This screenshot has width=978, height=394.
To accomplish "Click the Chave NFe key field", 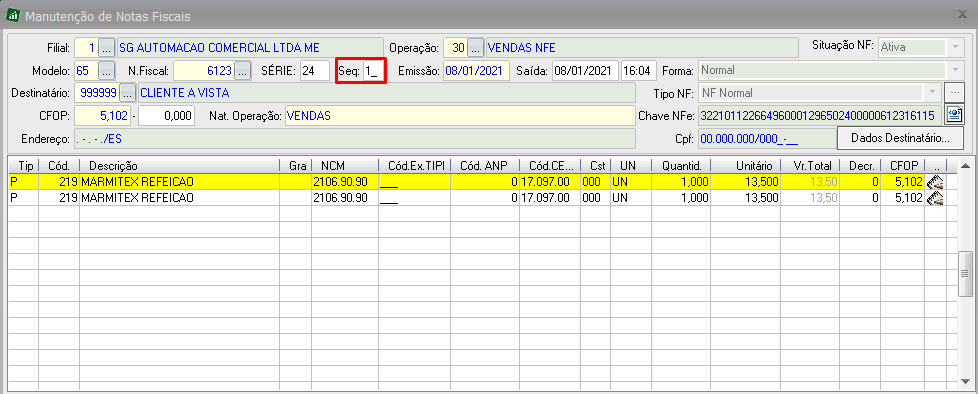I will 821,115.
